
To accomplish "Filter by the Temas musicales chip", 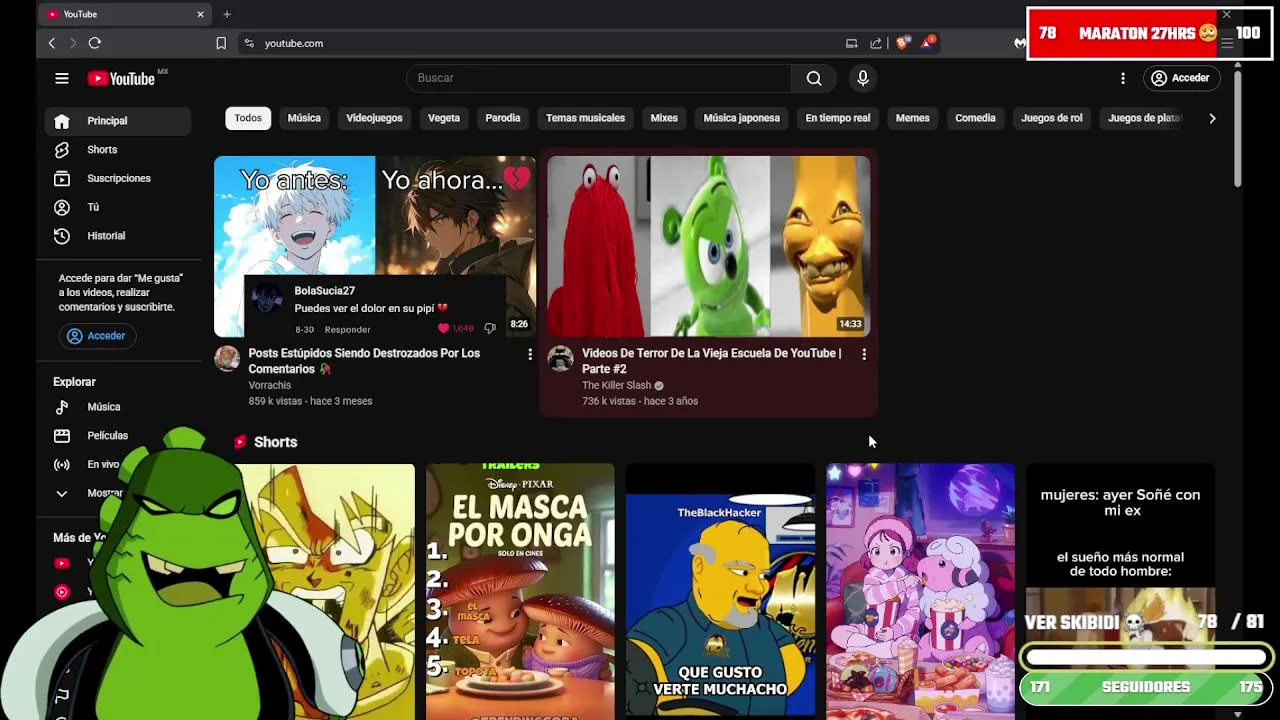I will pos(585,118).
